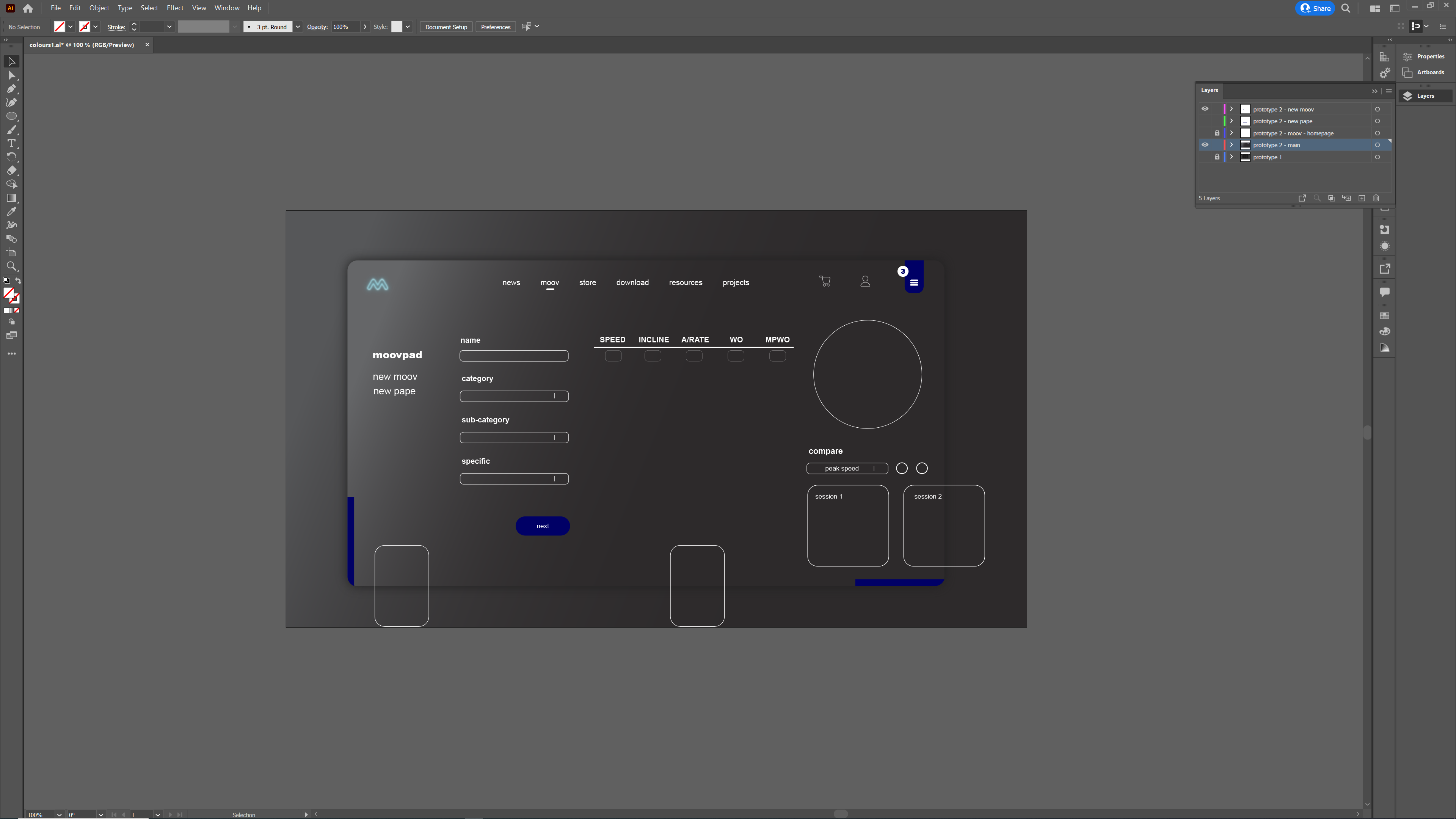Lock the prototype 2 - new pape layer
Screen dimensions: 1456x819
click(x=1217, y=121)
